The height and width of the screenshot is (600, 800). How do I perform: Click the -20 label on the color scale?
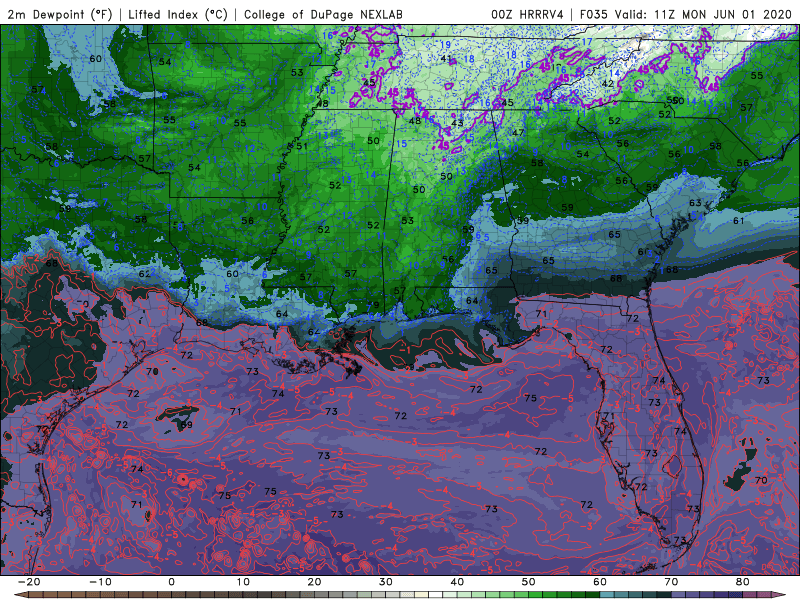coord(29,582)
